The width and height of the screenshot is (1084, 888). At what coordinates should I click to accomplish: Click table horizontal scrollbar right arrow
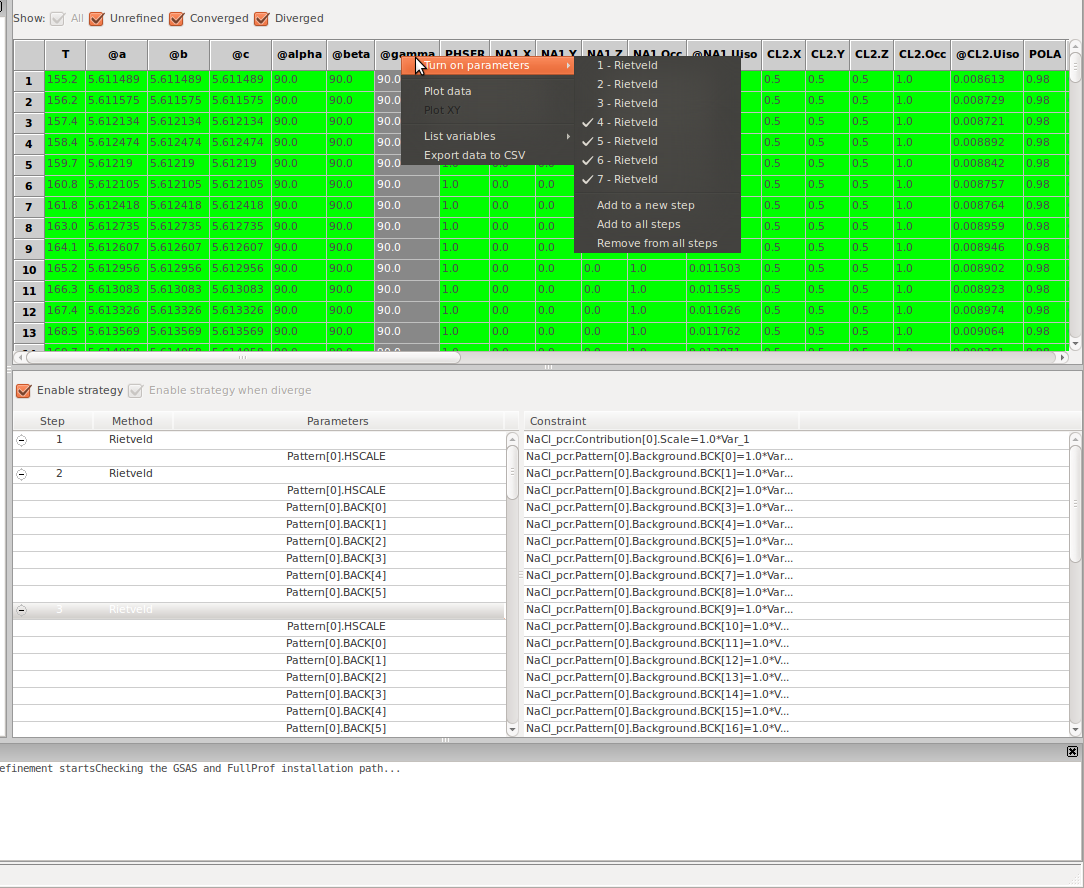point(1063,358)
